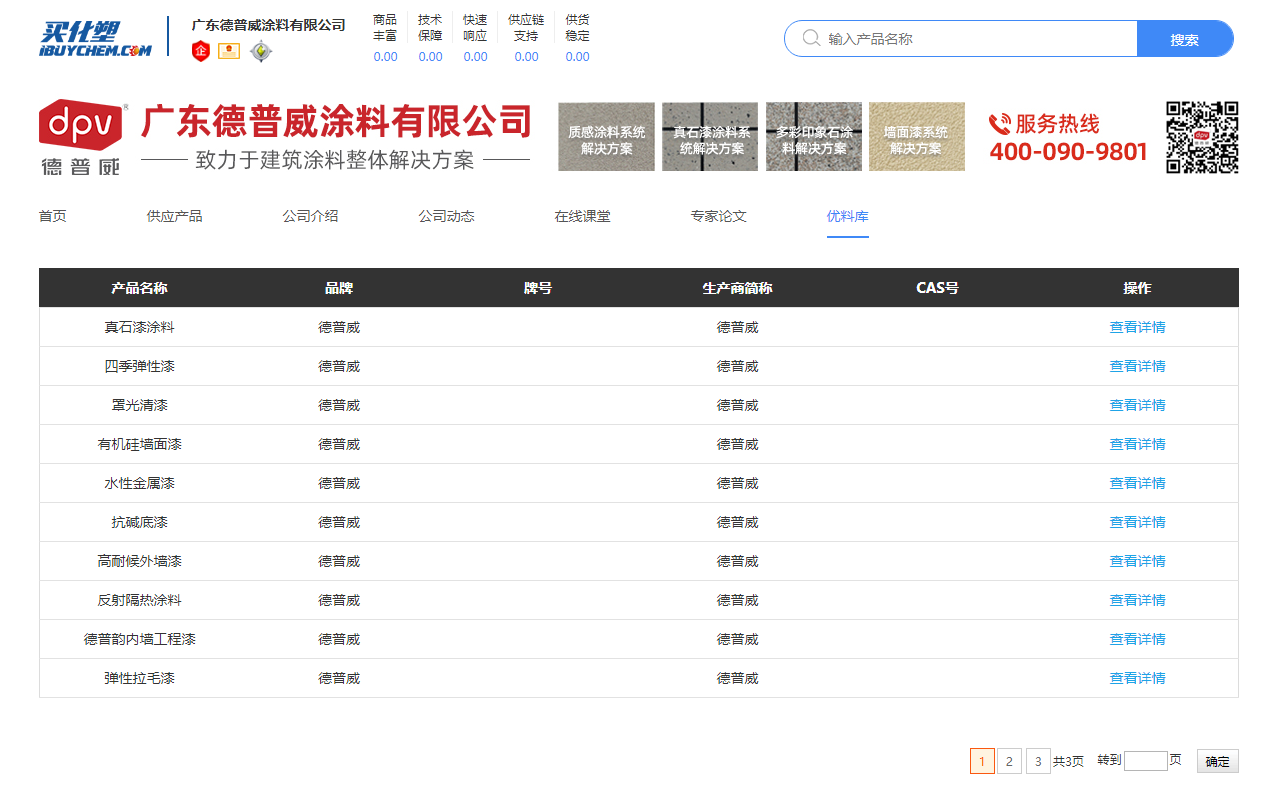Viewport: 1286px width, 791px height.
Task: Click the blue 搜索 button
Action: pyautogui.click(x=1185, y=39)
